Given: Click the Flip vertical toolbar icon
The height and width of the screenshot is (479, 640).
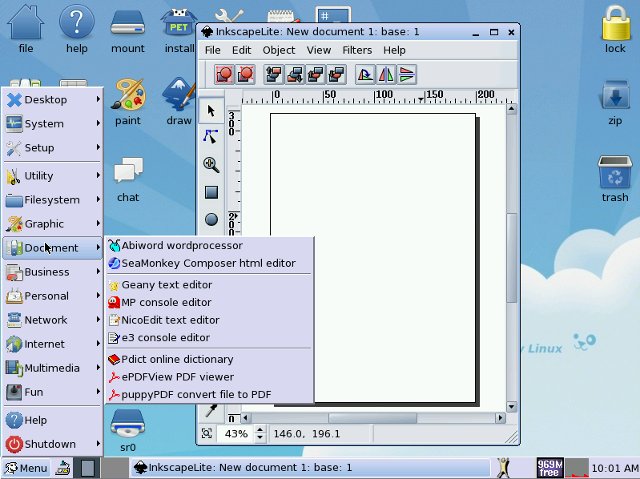Looking at the screenshot, I should (x=407, y=75).
